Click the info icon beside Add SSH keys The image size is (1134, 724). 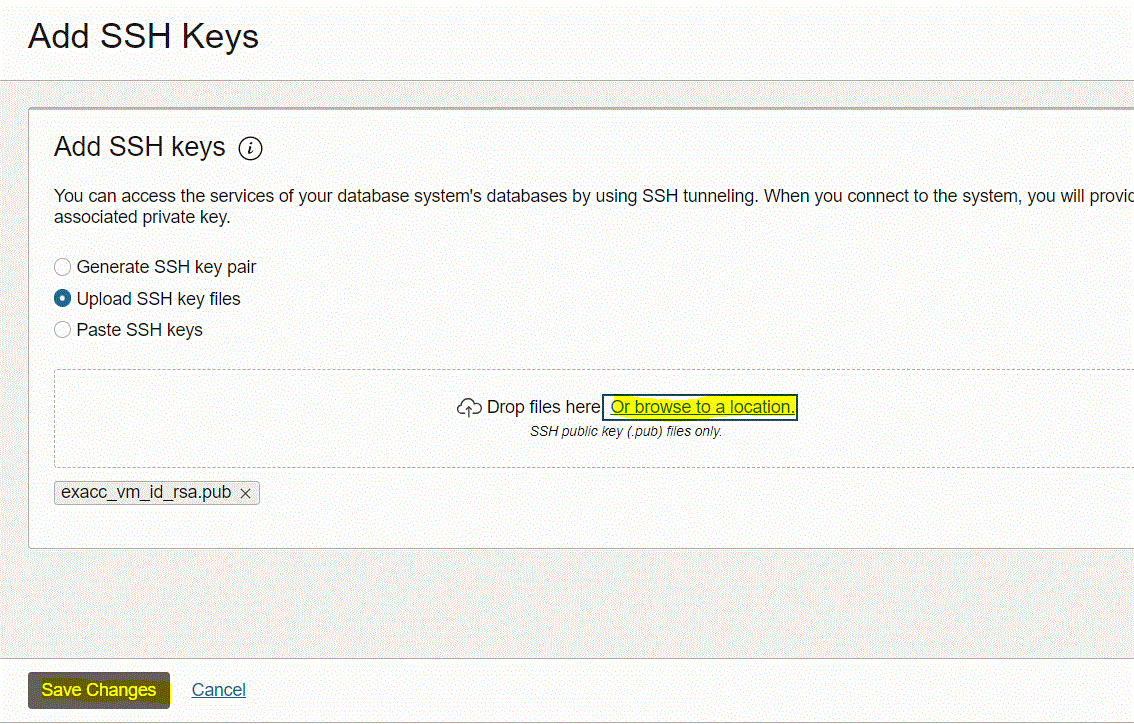(x=250, y=149)
